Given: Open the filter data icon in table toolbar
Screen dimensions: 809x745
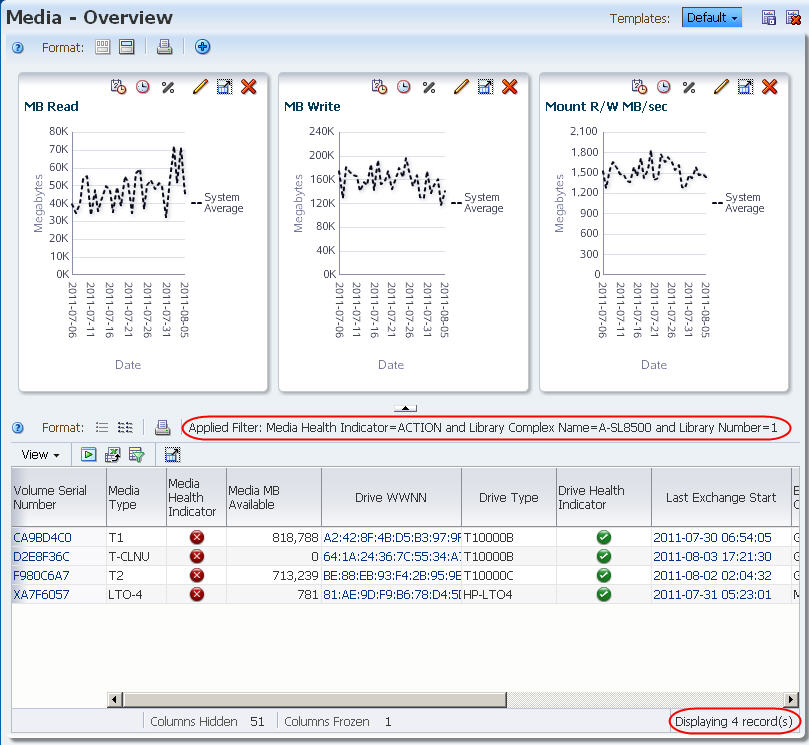Looking at the screenshot, I should (136, 455).
